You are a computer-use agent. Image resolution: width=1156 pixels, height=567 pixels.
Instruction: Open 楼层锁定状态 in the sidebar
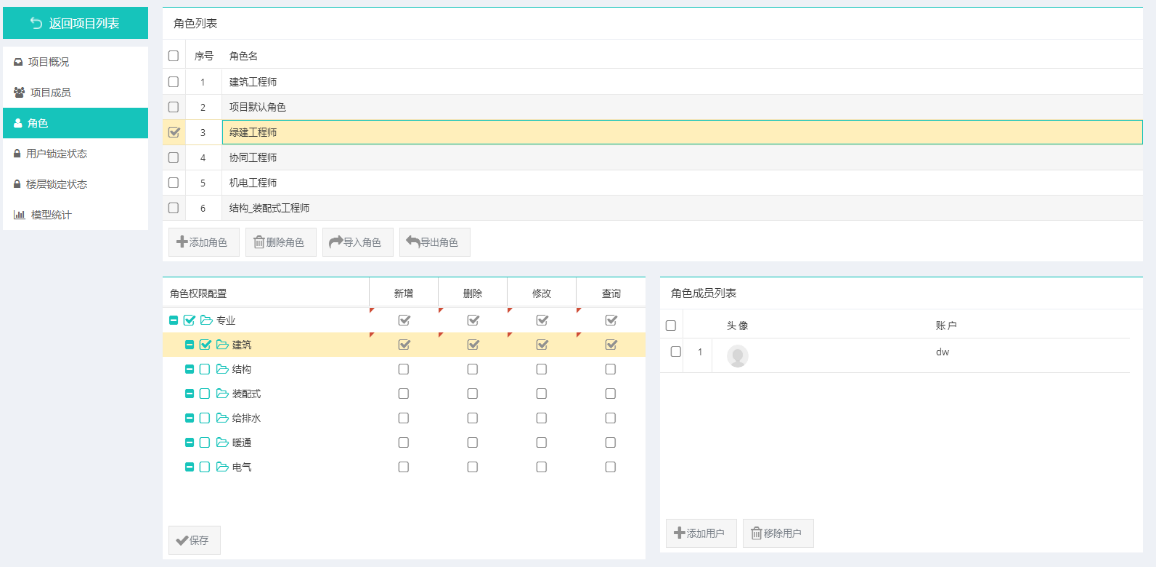[x=75, y=184]
